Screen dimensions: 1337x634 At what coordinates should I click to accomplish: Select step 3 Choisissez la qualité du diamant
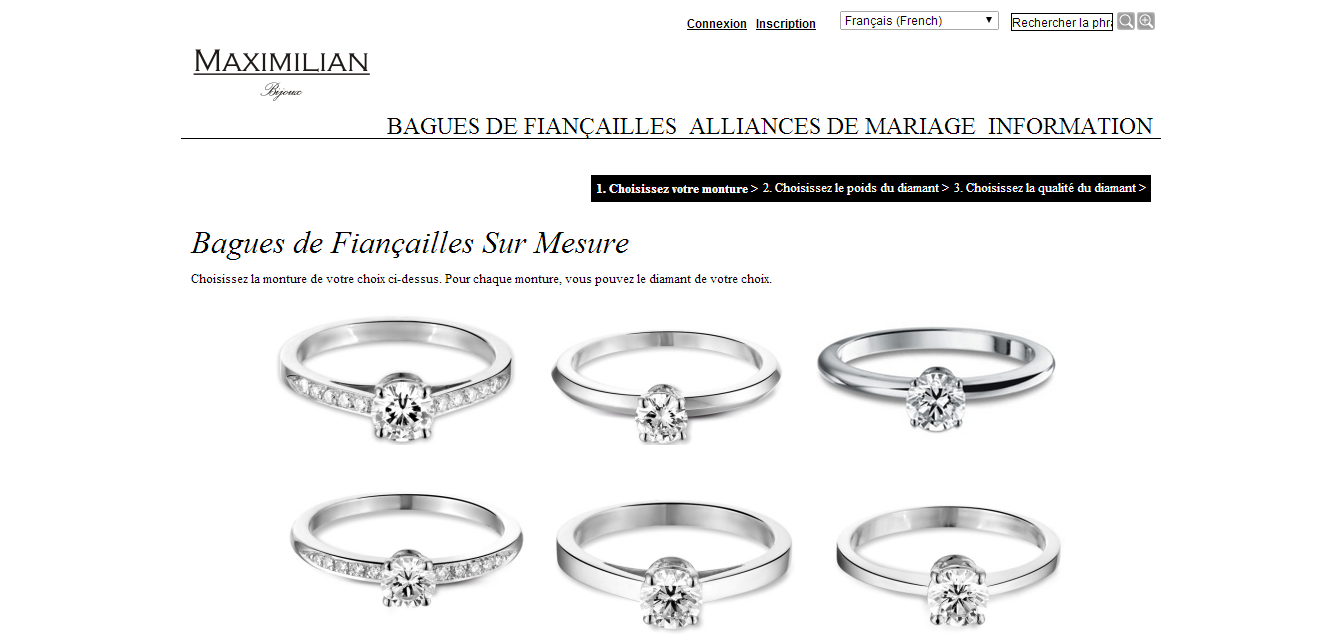coord(1050,188)
